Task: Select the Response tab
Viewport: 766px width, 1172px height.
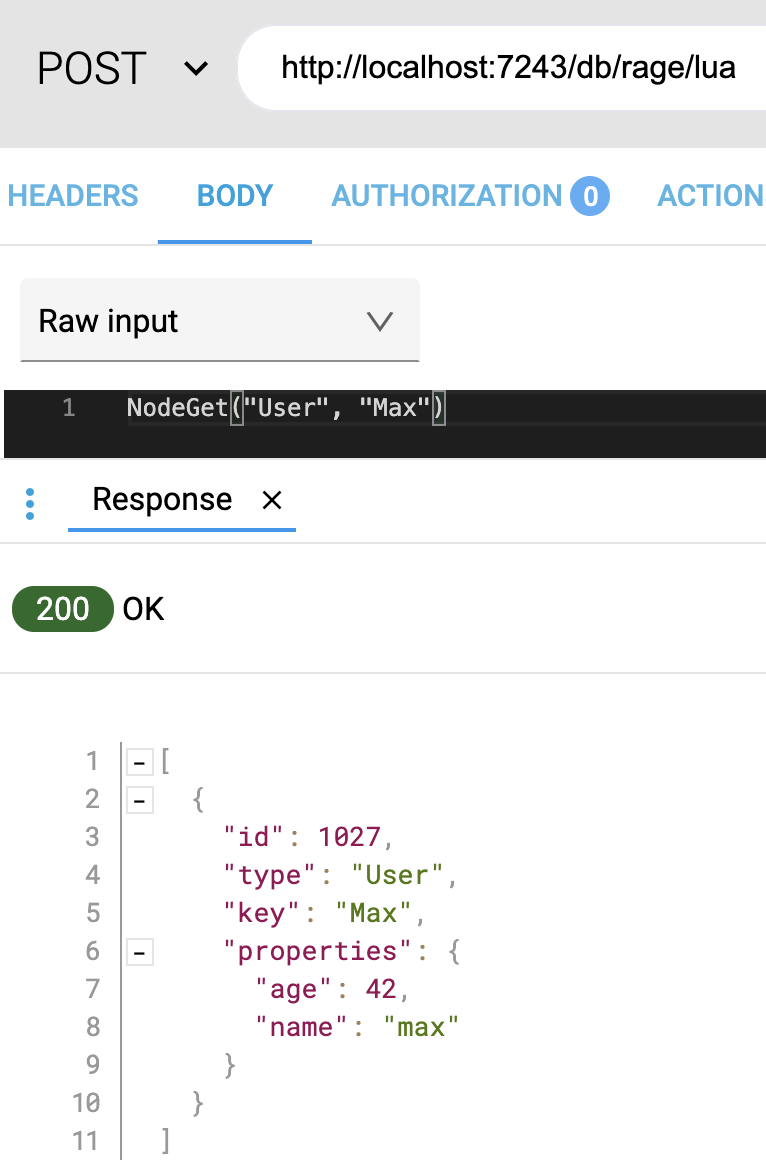Action: pos(162,500)
